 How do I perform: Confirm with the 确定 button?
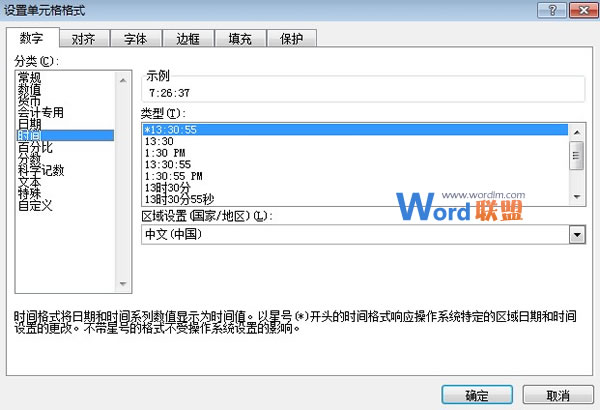point(477,395)
